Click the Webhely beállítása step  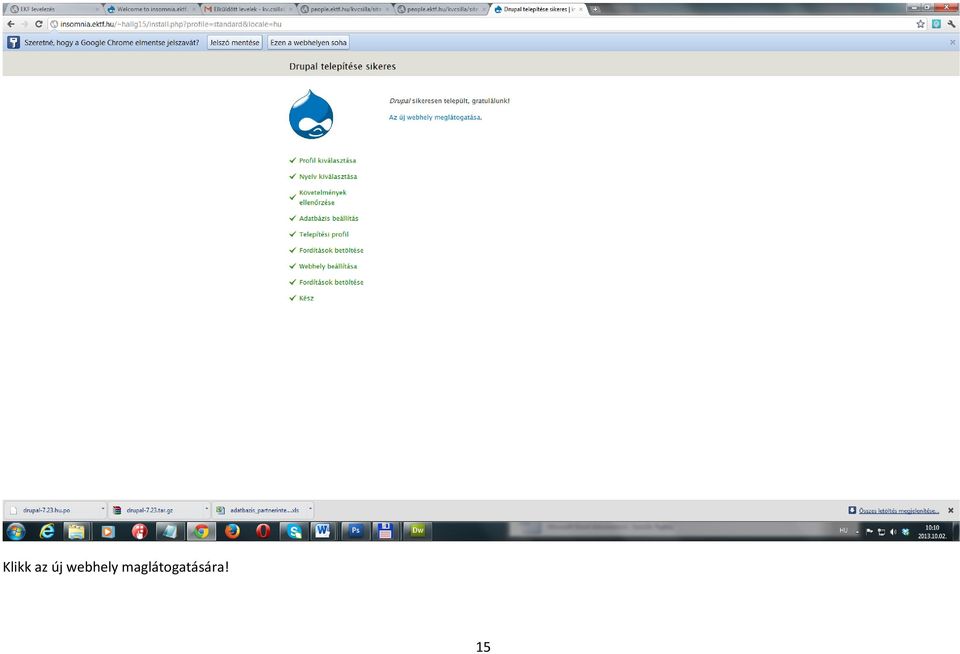point(328,266)
